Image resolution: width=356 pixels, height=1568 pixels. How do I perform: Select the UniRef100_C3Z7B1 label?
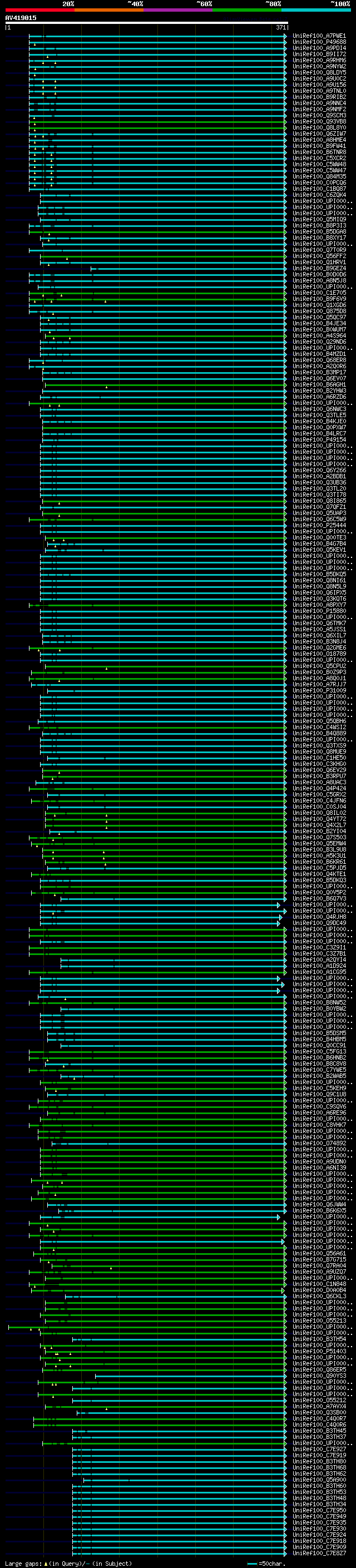point(319,954)
